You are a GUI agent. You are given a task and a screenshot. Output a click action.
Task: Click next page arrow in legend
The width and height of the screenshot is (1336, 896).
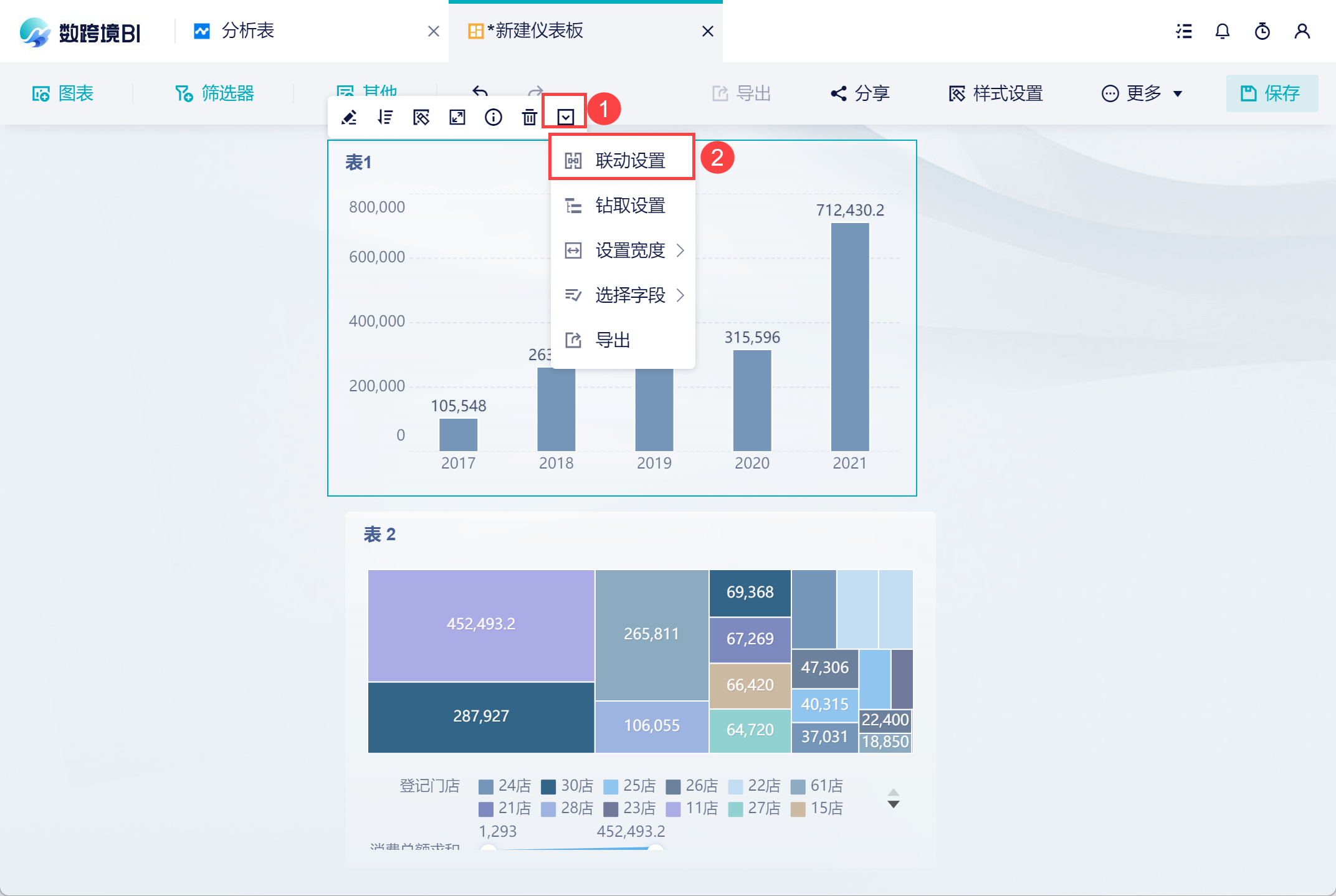coord(894,805)
